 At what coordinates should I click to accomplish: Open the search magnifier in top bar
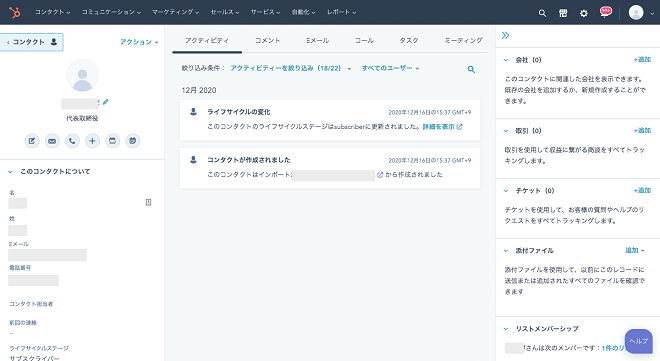[x=542, y=13]
